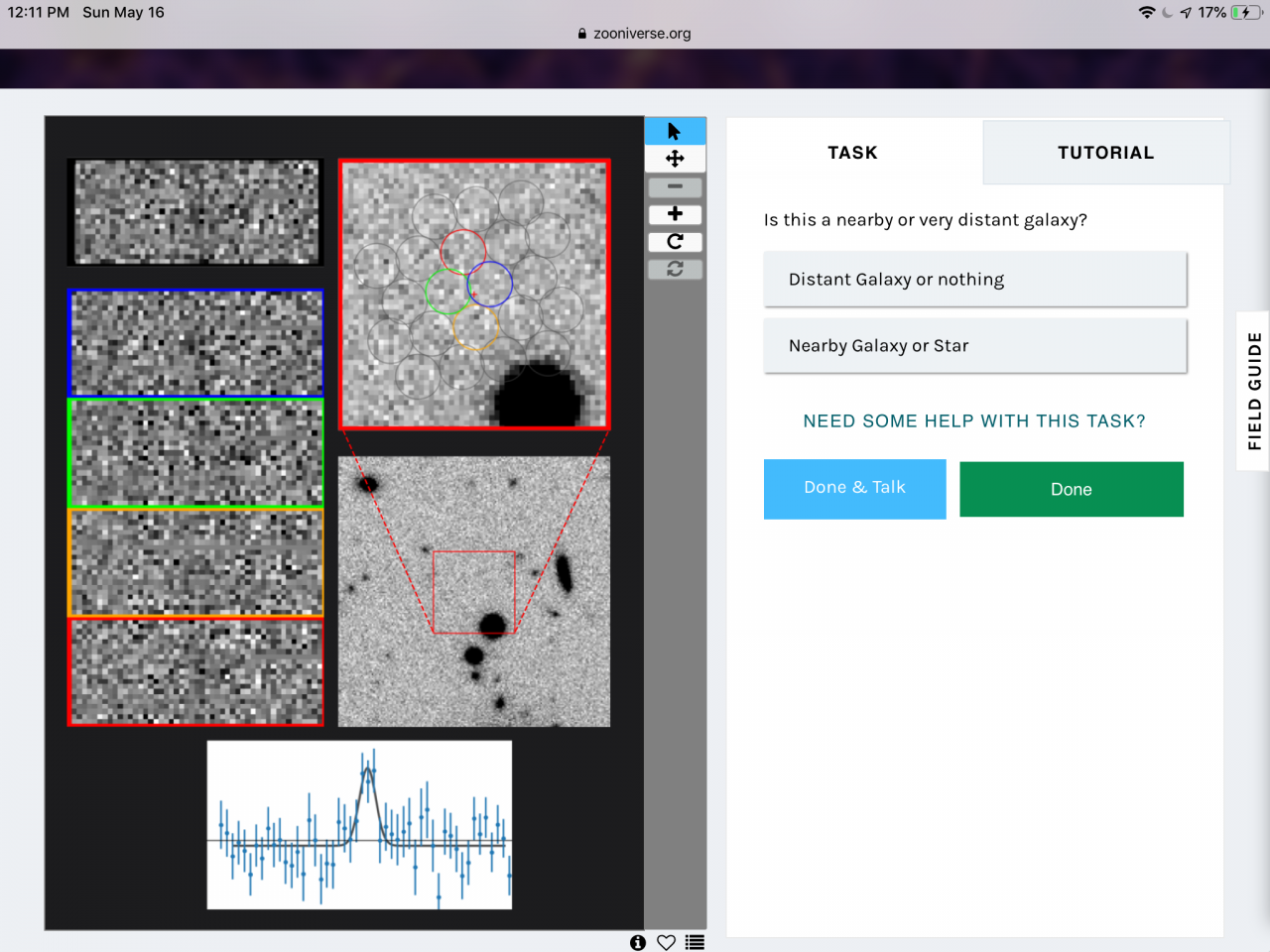
Task: Expand 'Need some help with this task?'
Action: [x=973, y=421]
